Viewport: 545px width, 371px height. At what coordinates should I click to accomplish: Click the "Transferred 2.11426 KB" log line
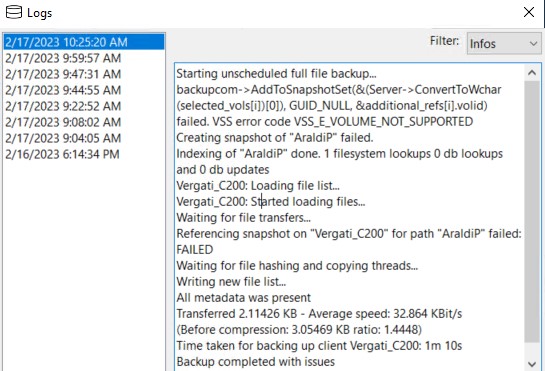tap(319, 314)
